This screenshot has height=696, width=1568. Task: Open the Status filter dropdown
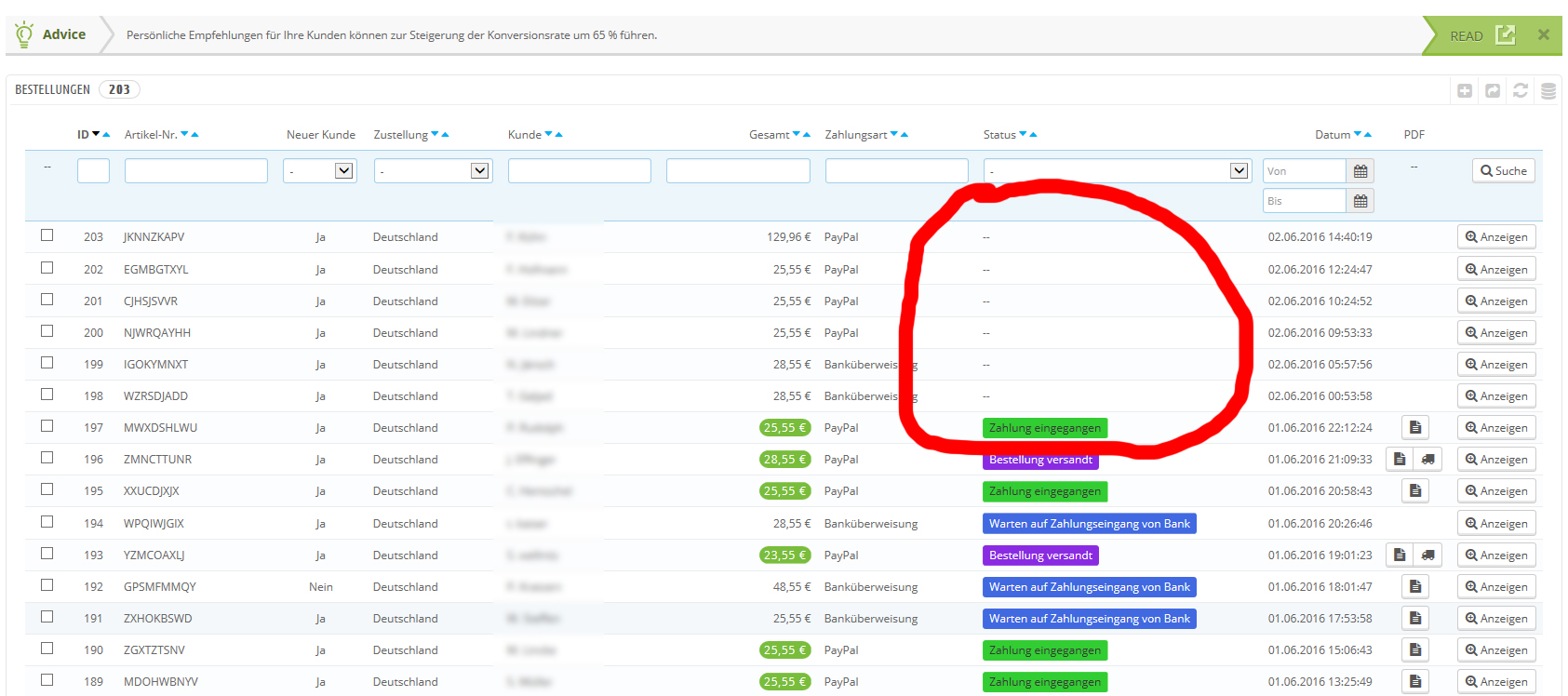(1117, 171)
